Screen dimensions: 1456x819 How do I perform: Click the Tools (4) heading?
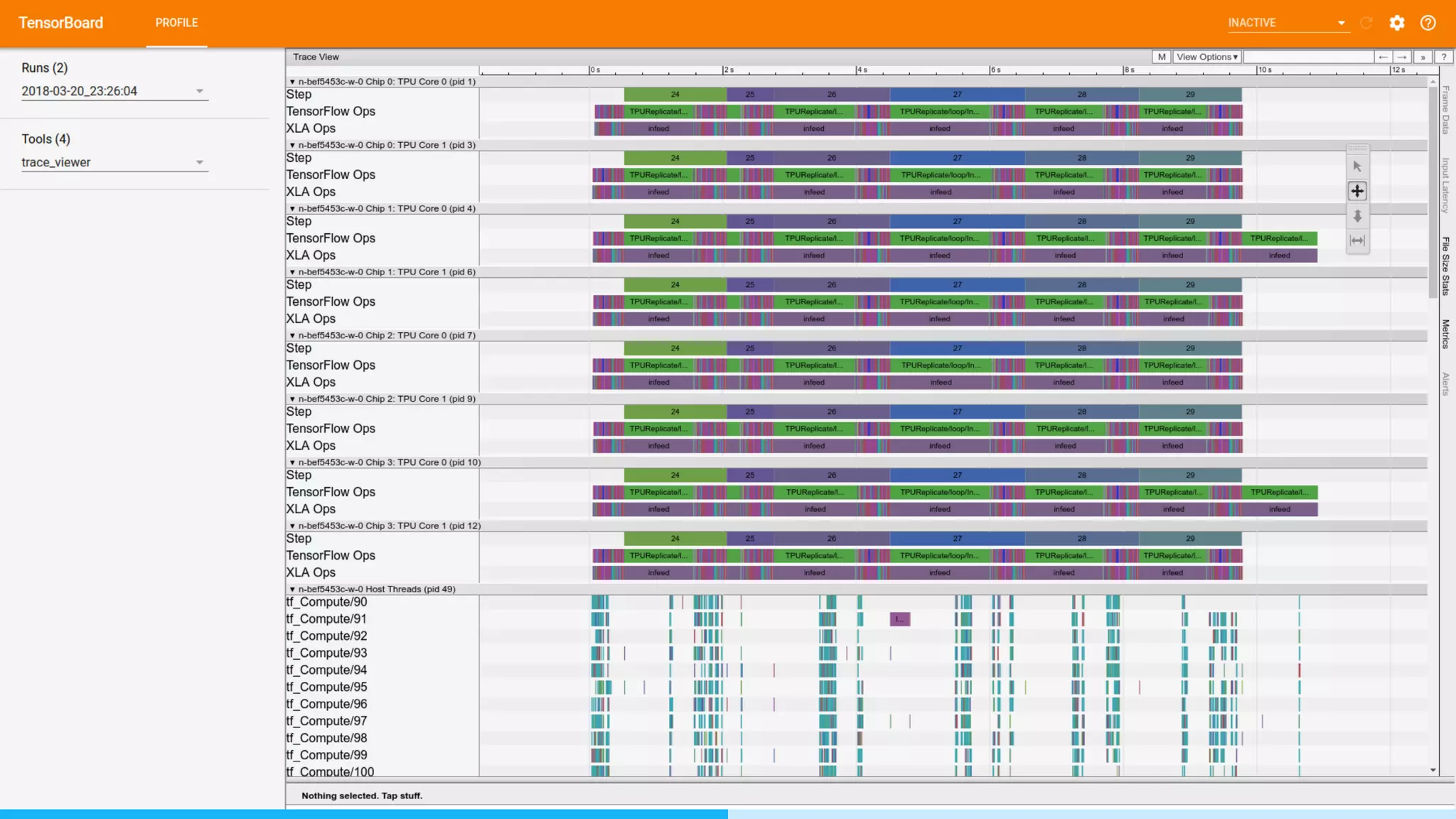tap(46, 139)
